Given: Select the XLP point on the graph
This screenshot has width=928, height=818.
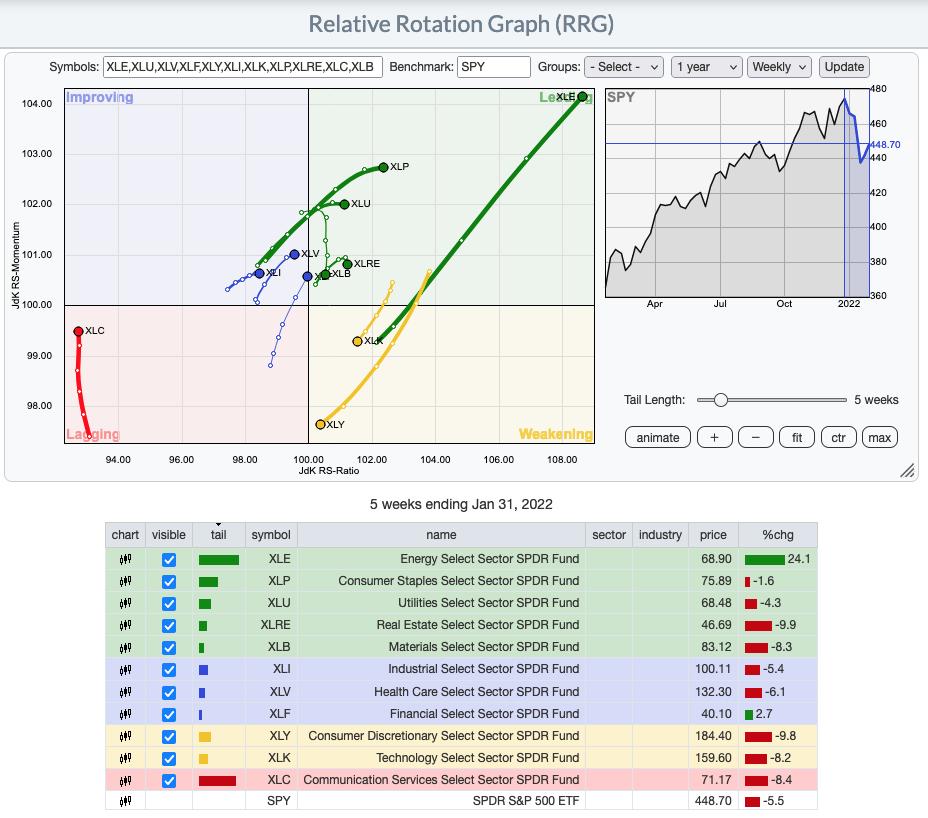Looking at the screenshot, I should pyautogui.click(x=383, y=168).
